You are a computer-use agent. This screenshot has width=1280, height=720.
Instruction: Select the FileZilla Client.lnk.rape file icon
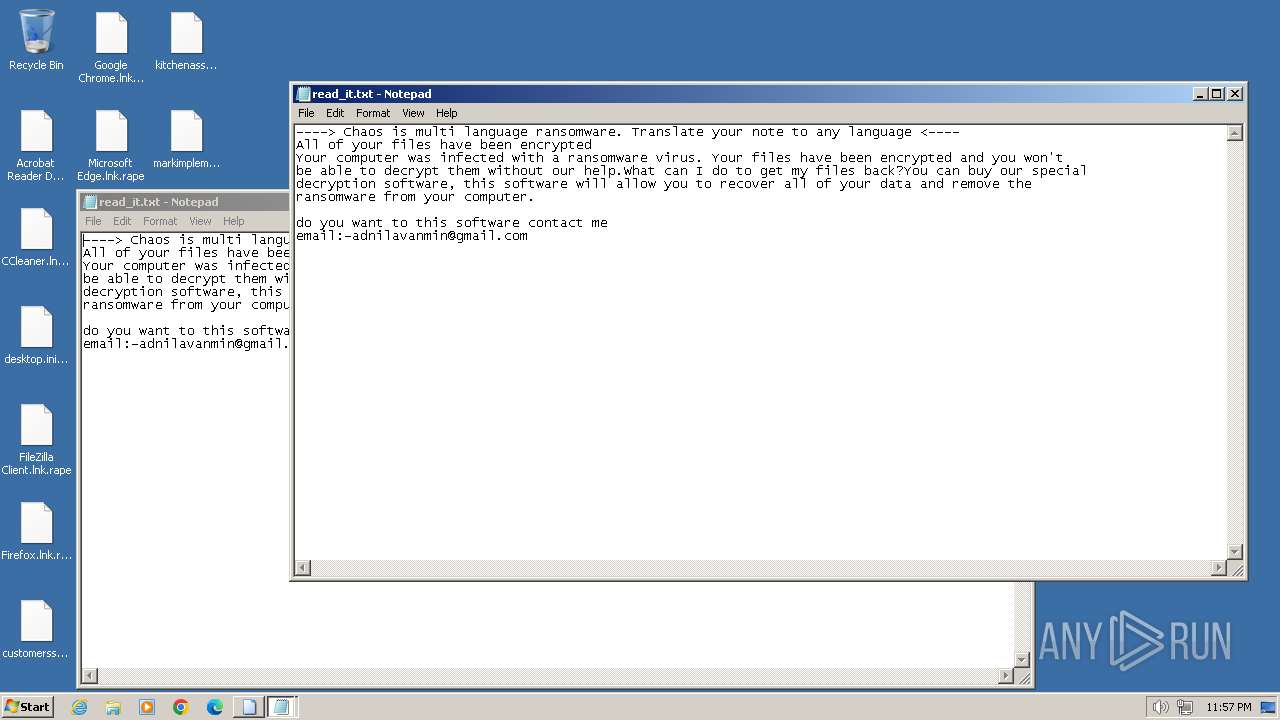pyautogui.click(x=36, y=439)
